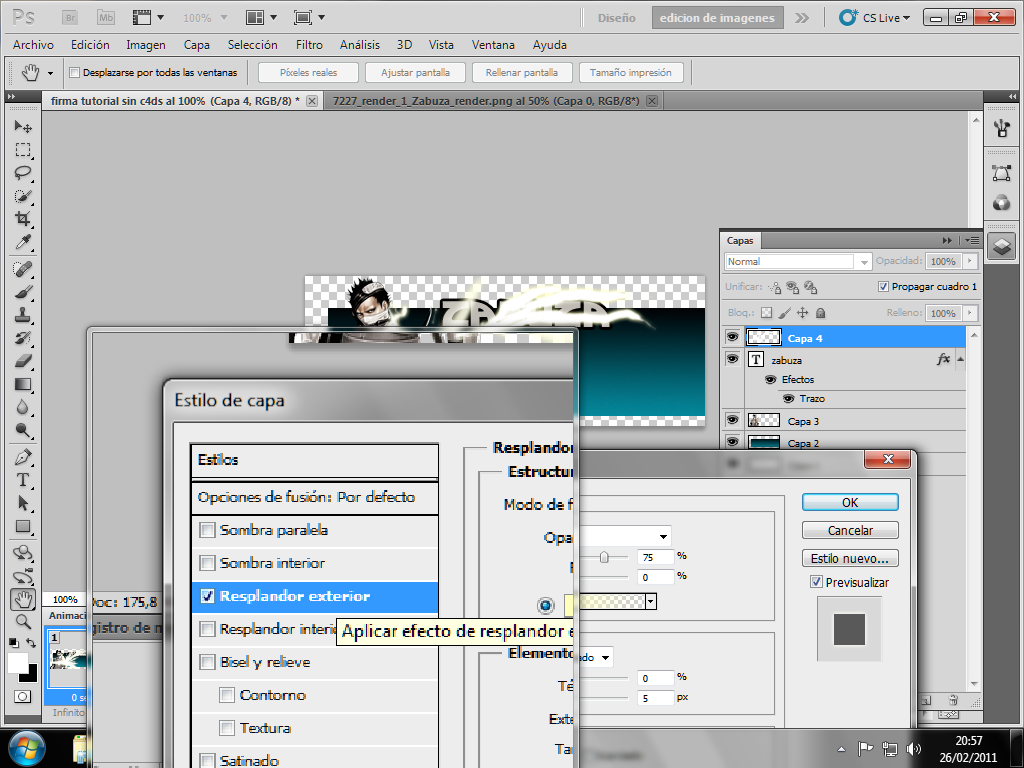Select the Spot Healing Brush tool
Viewport: 1024px width, 768px height.
tap(23, 269)
